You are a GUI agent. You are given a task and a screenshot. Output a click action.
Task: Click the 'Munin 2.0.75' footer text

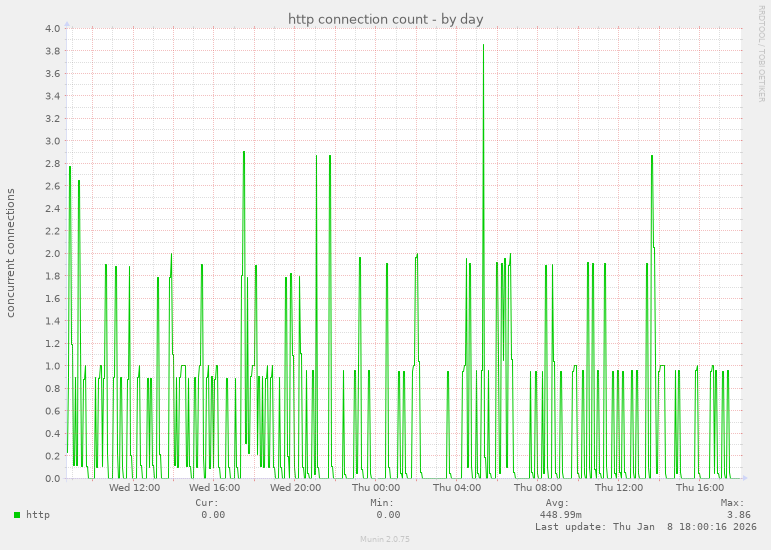click(x=385, y=539)
